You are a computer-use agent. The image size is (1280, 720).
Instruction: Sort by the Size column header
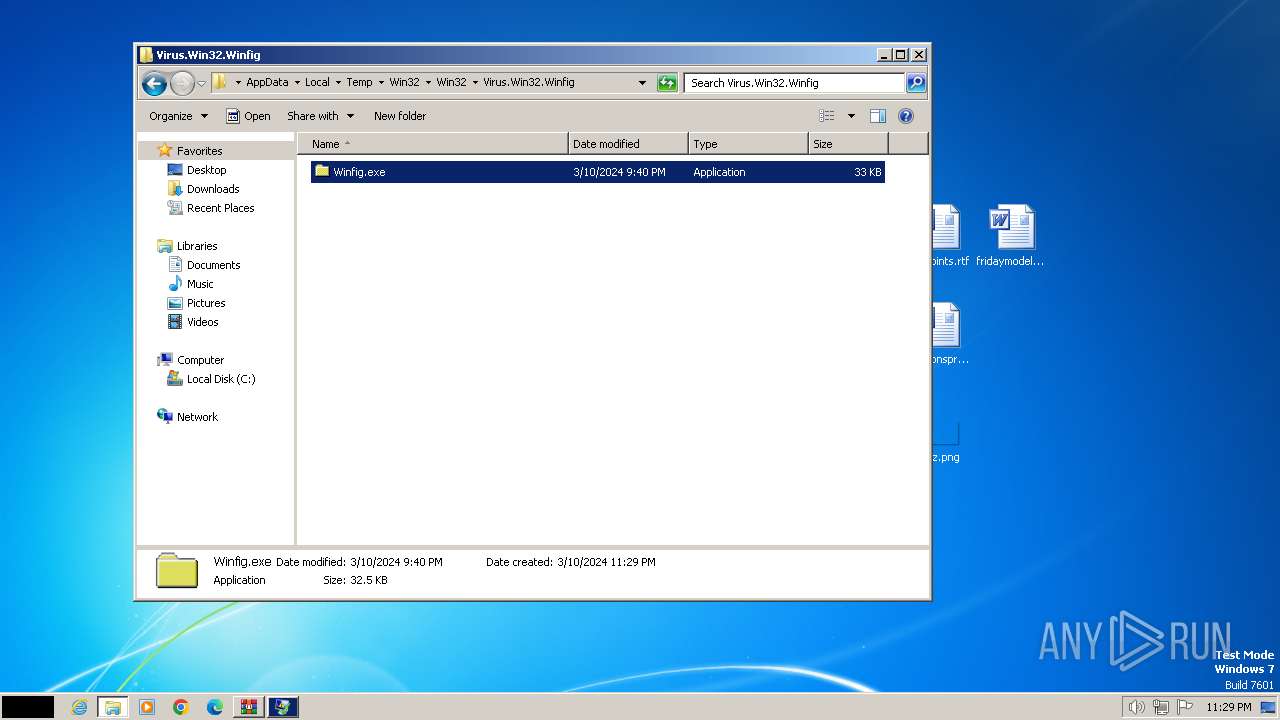point(848,144)
